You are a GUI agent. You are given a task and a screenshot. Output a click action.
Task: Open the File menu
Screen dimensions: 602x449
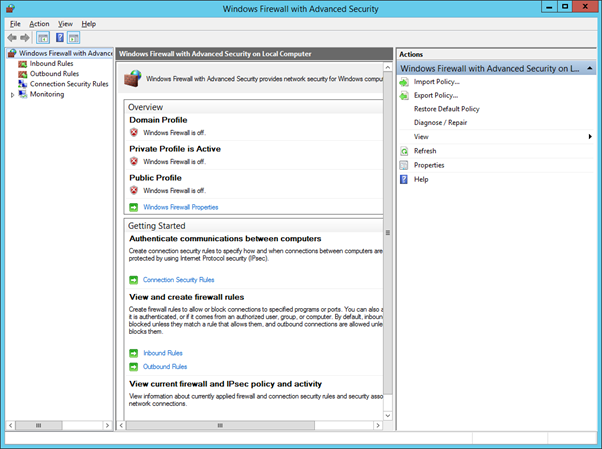(14, 23)
